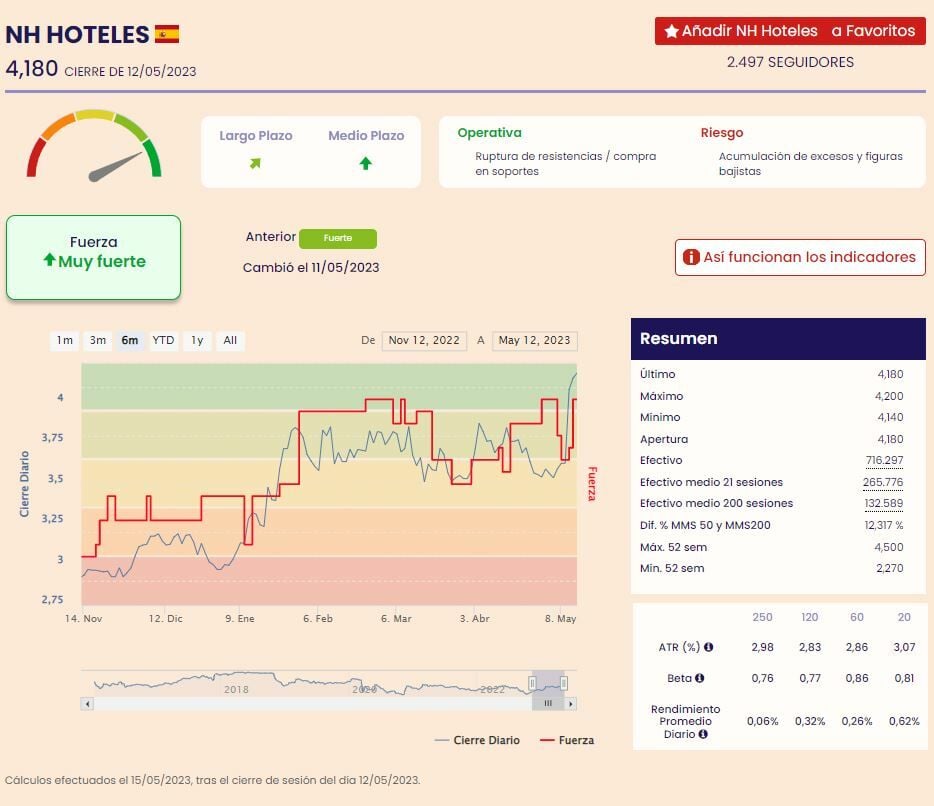Open 'Así funcionan los indicadores' explanation
The width and height of the screenshot is (934, 806).
(x=799, y=257)
